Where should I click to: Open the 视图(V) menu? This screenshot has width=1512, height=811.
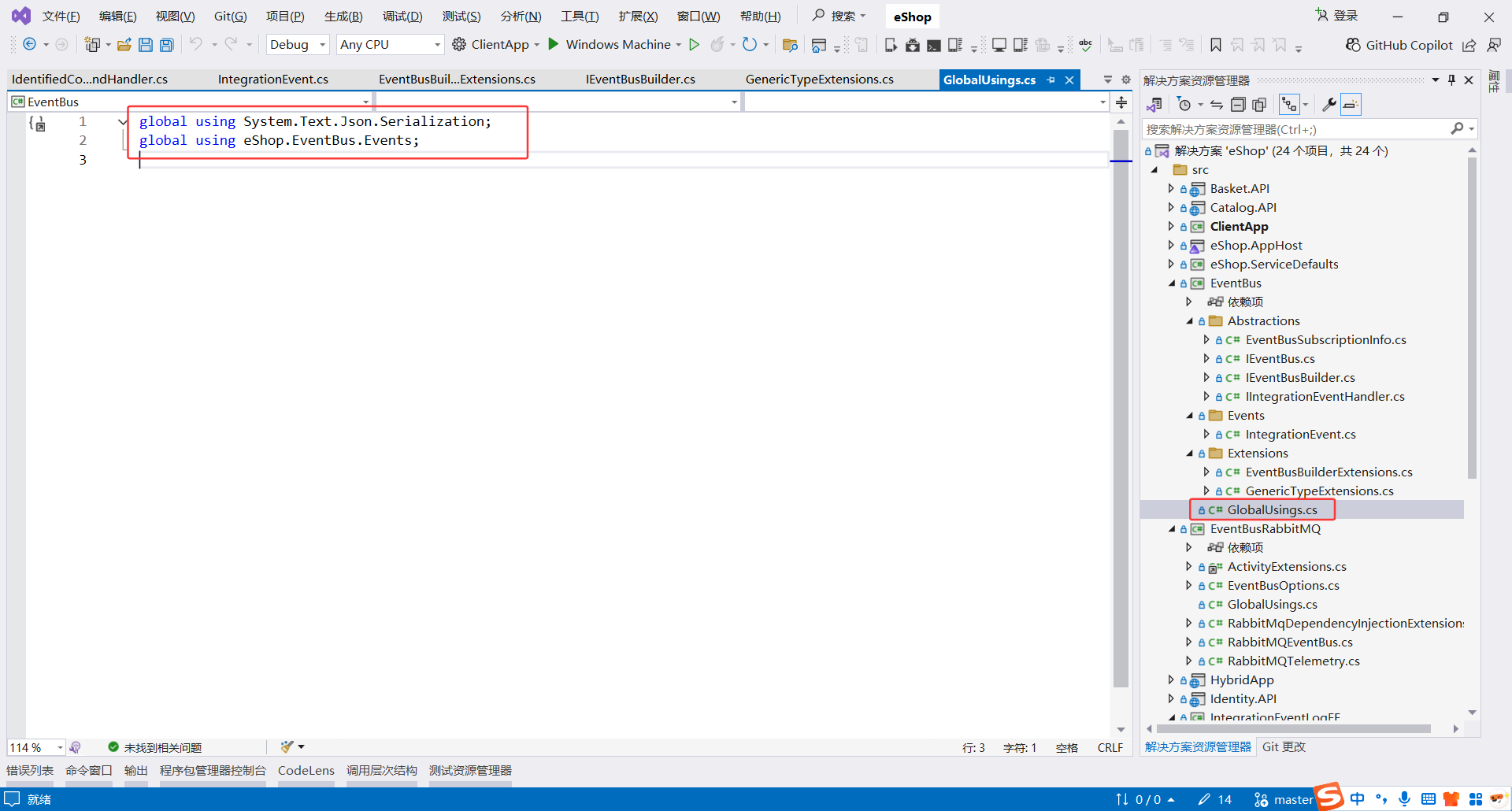tap(175, 17)
